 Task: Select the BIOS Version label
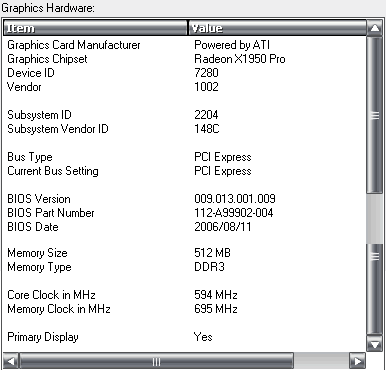click(x=39, y=199)
